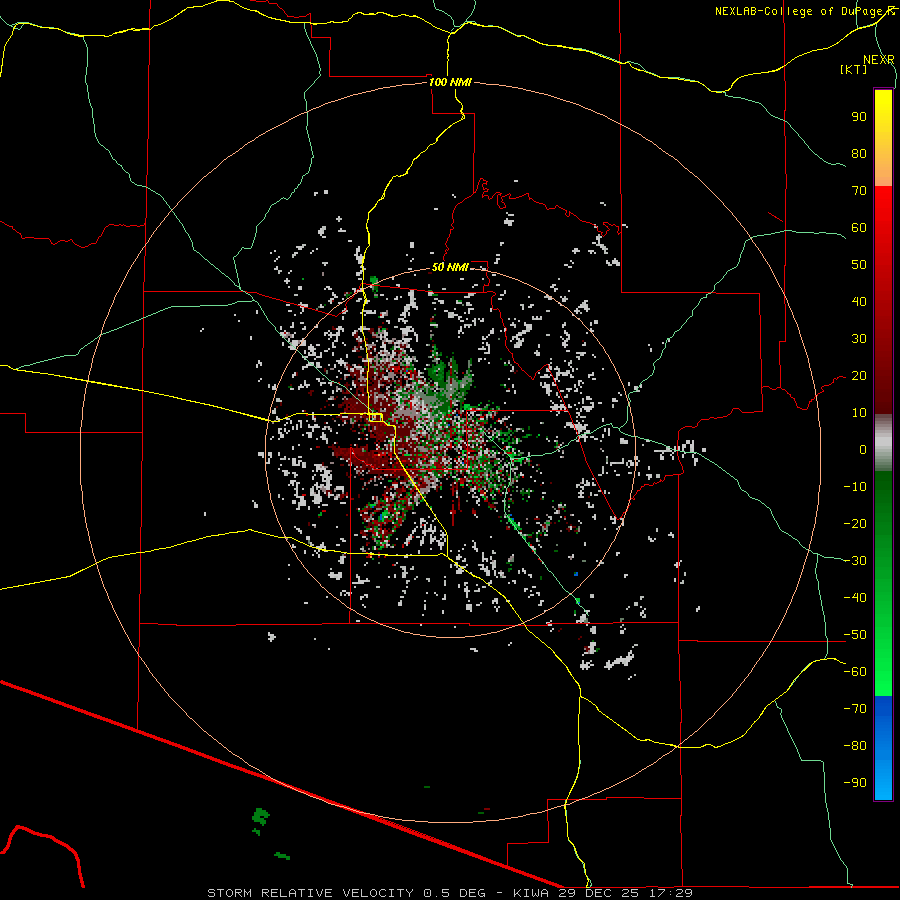900x900 pixels.
Task: Click the bright green segment near -60 on the color bar
Action: [883, 672]
